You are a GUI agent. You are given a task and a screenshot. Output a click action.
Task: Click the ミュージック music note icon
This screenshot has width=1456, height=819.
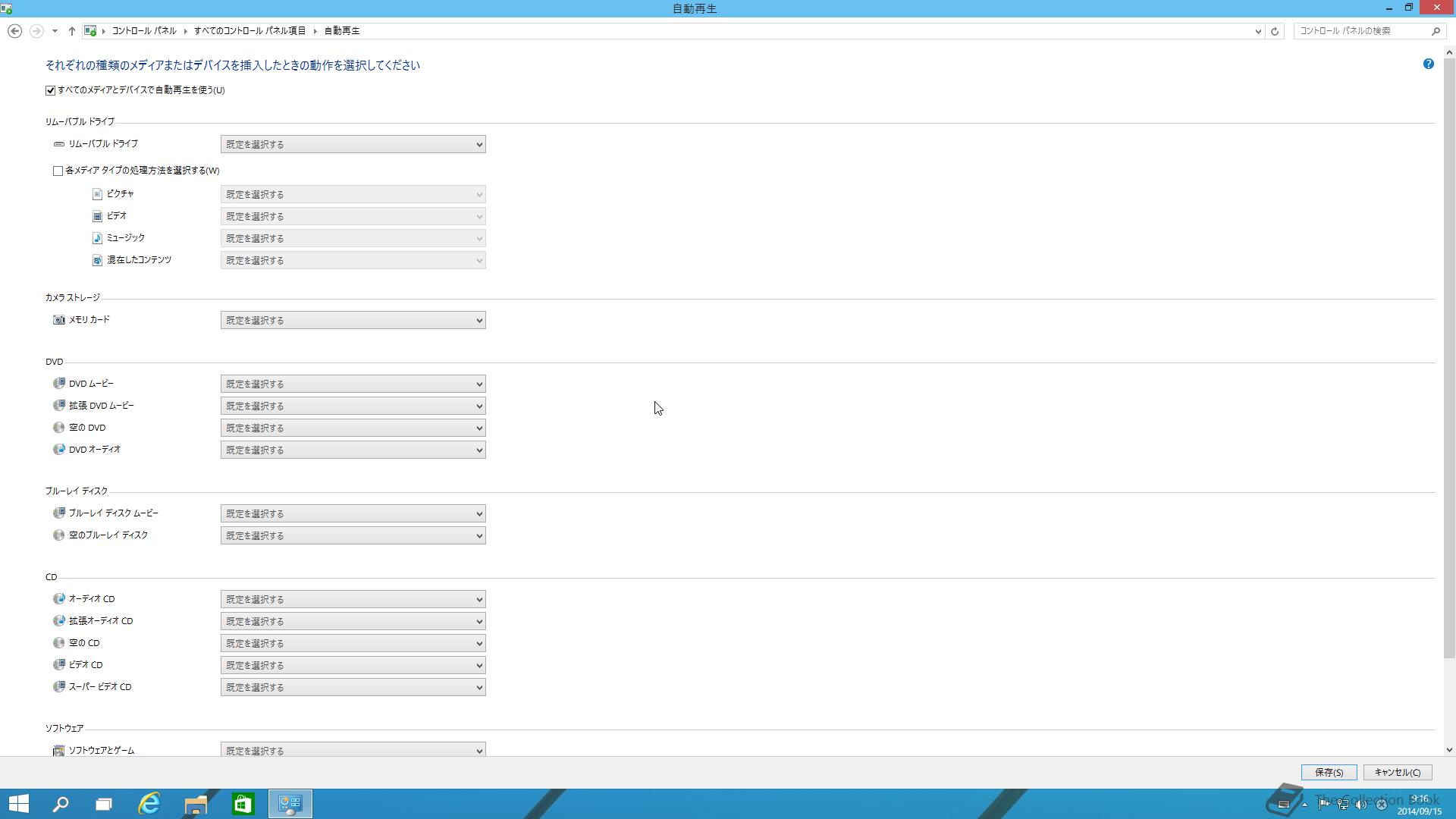tap(97, 238)
